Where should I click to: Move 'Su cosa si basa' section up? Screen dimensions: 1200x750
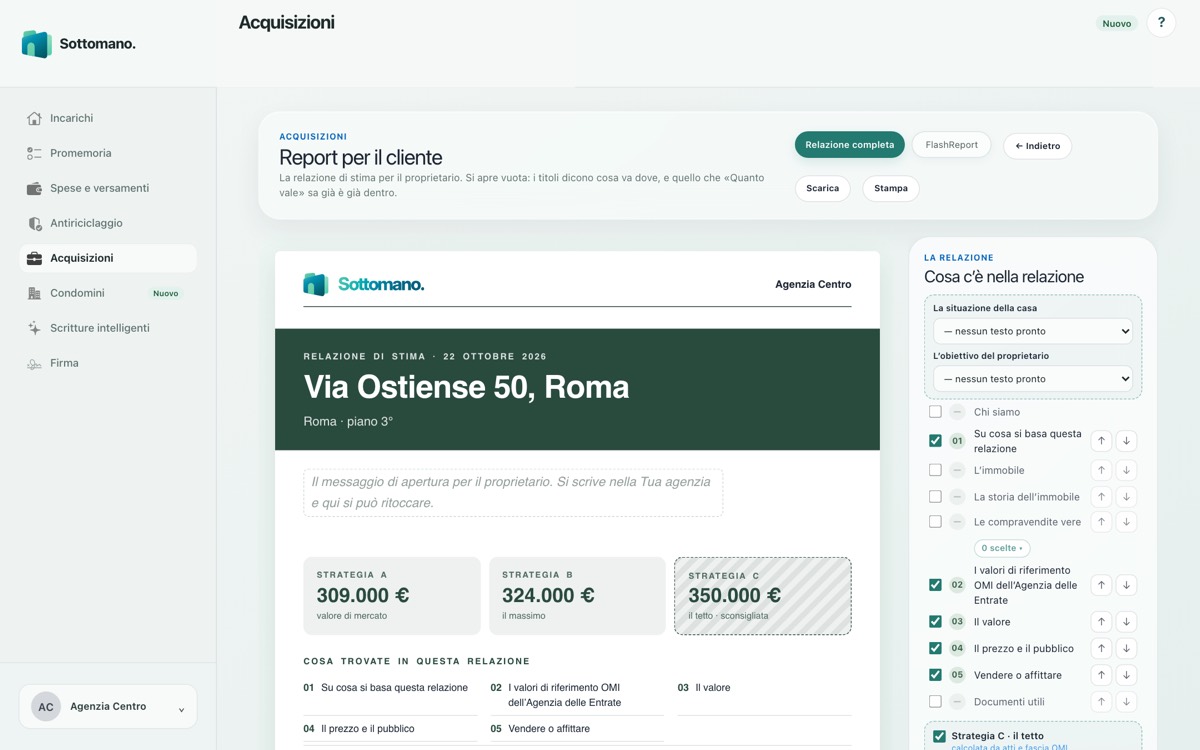coord(1101,441)
